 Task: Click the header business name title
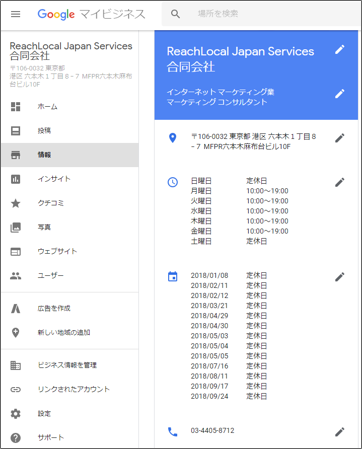(240, 59)
